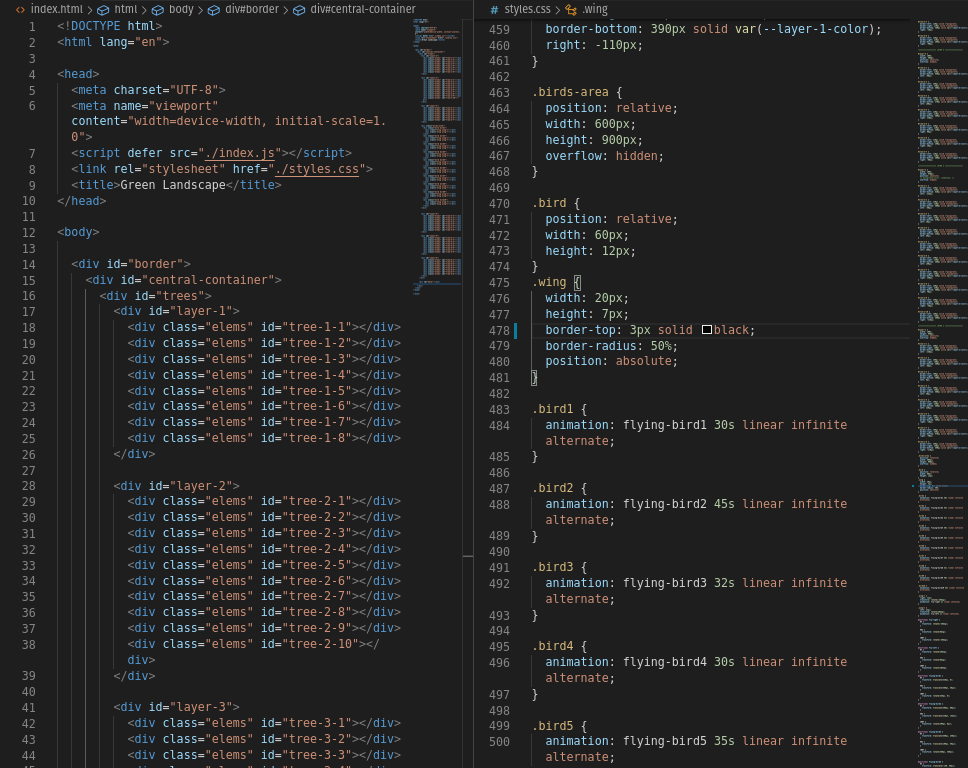Open the styles.css breadcrumb item
The width and height of the screenshot is (968, 768).
tap(520, 9)
